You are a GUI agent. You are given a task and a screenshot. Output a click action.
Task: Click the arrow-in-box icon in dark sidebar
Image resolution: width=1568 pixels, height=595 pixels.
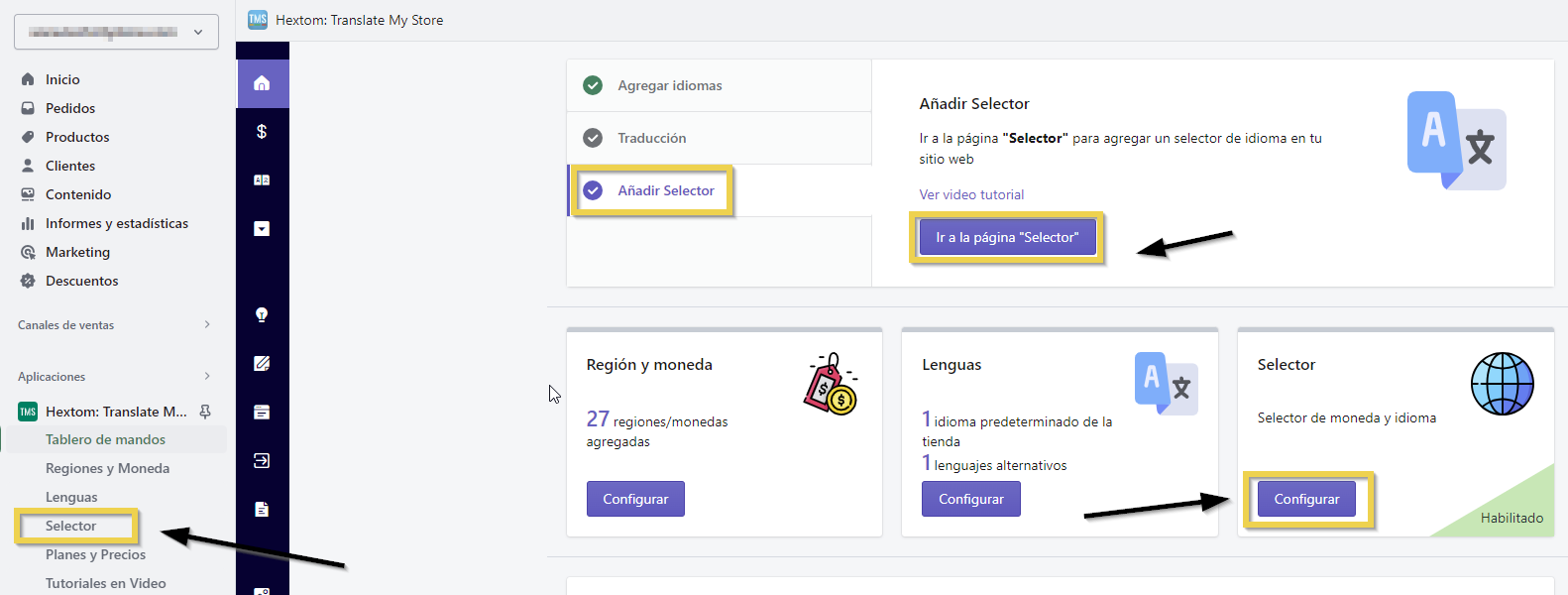(262, 461)
